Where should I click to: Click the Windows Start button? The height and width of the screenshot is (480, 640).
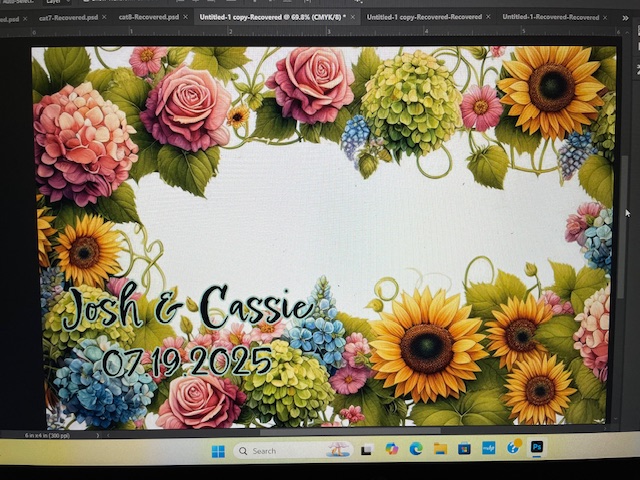218,451
